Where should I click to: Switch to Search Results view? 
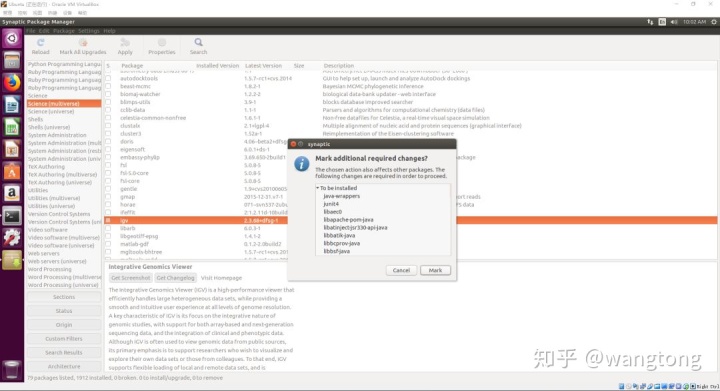pyautogui.click(x=64, y=352)
